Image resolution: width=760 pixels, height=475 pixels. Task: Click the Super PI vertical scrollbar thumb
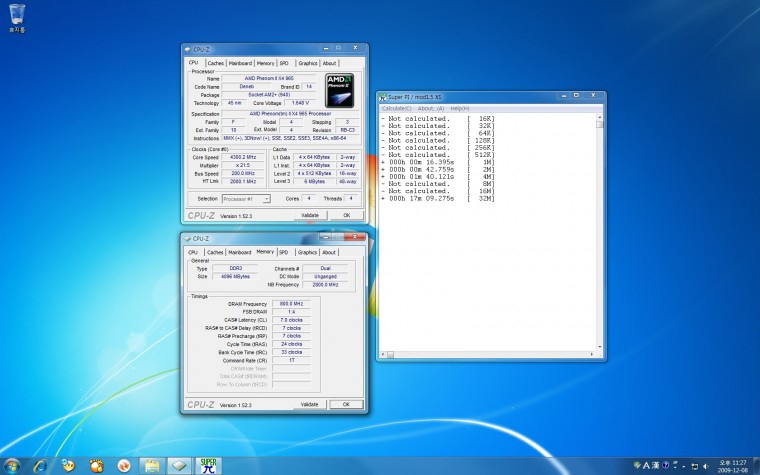pyautogui.click(x=600, y=125)
